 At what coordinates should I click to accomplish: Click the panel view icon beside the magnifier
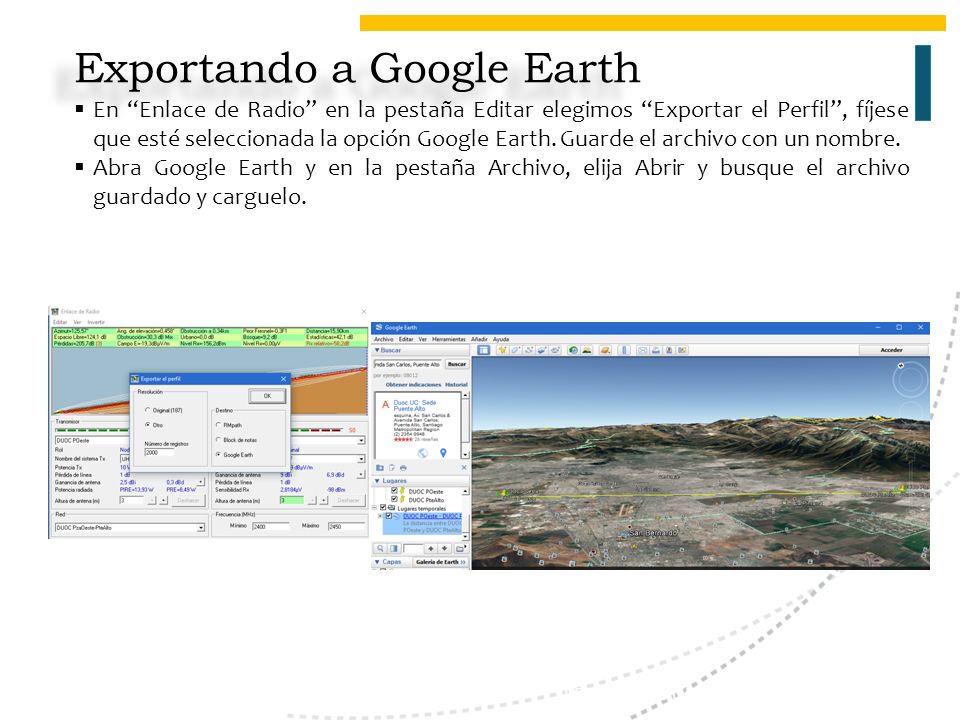point(394,549)
